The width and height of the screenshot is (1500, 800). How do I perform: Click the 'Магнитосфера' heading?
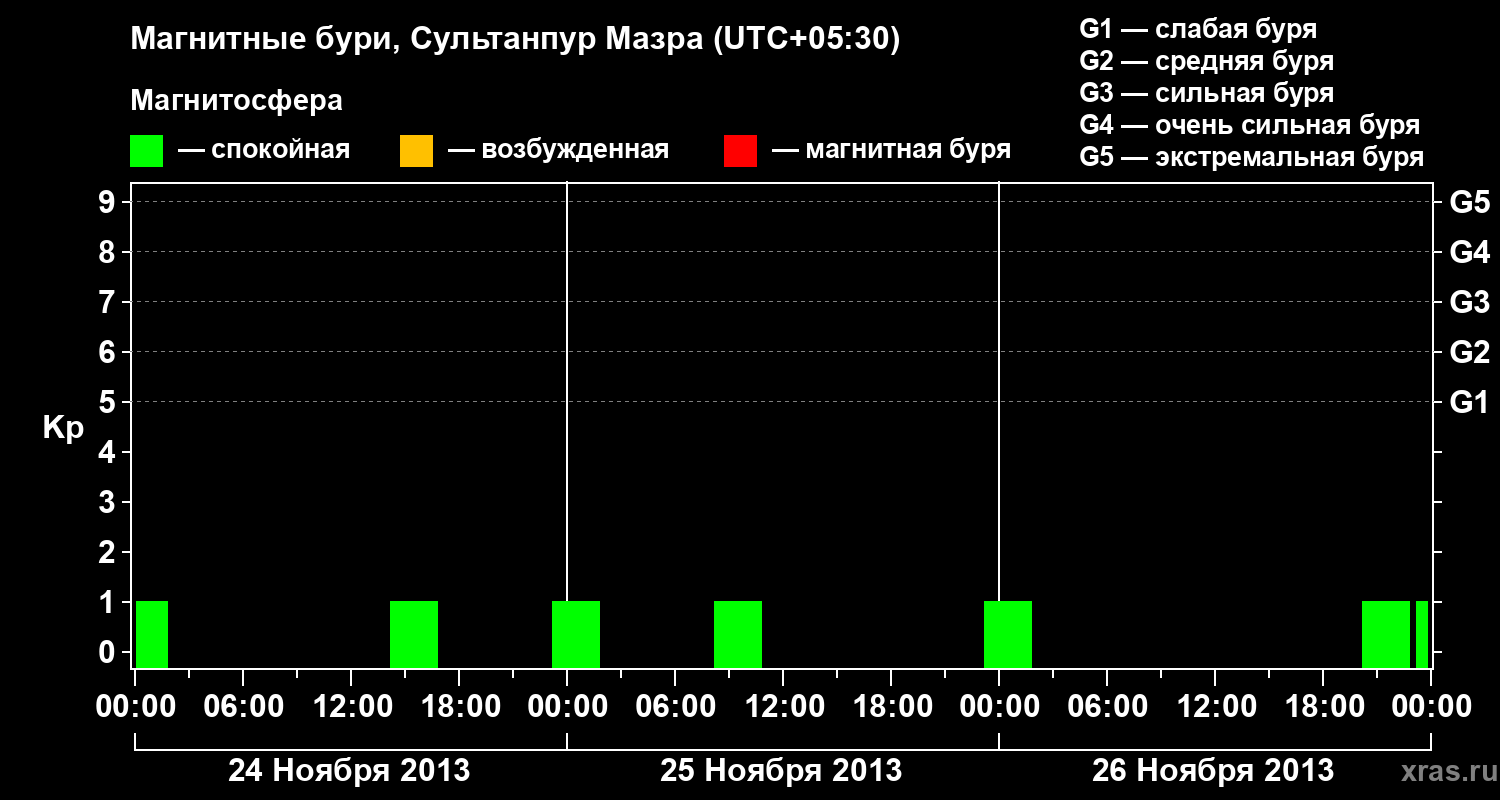click(x=236, y=101)
